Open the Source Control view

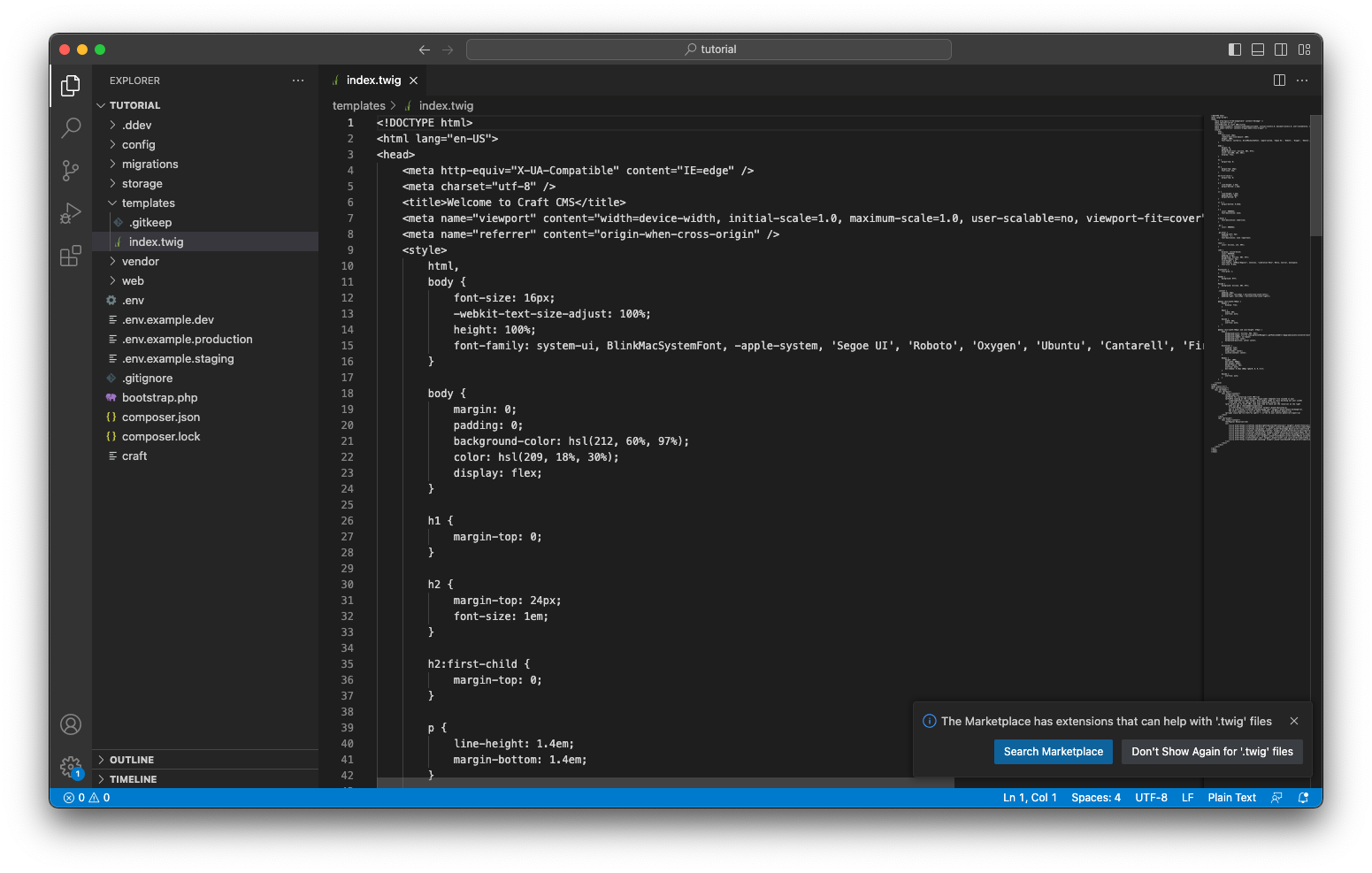[71, 171]
